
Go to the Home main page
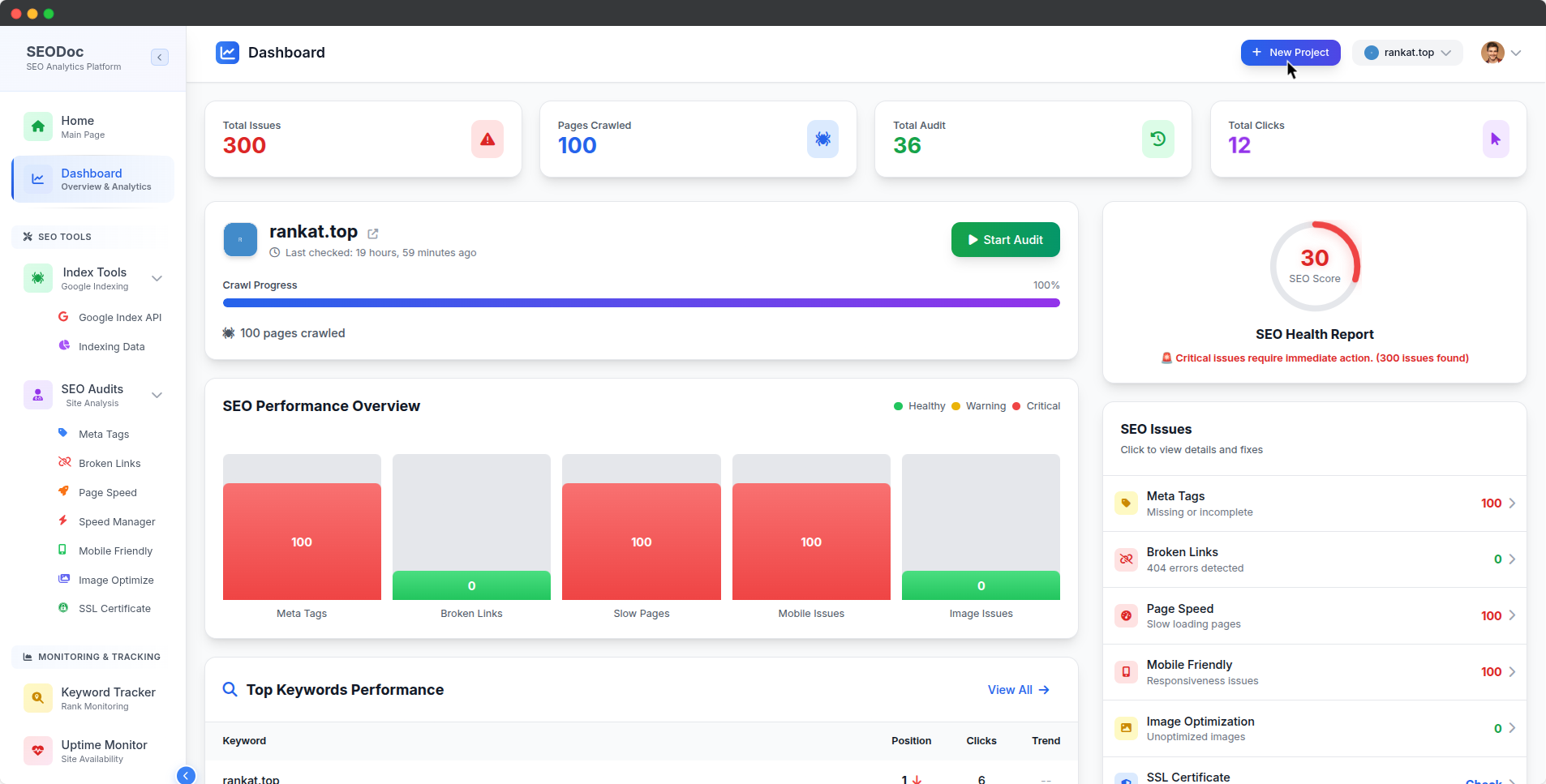pyautogui.click(x=77, y=126)
